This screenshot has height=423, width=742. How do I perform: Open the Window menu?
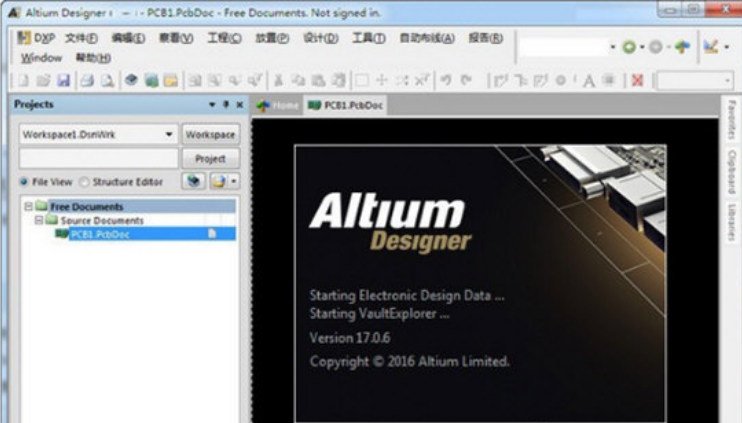(42, 58)
